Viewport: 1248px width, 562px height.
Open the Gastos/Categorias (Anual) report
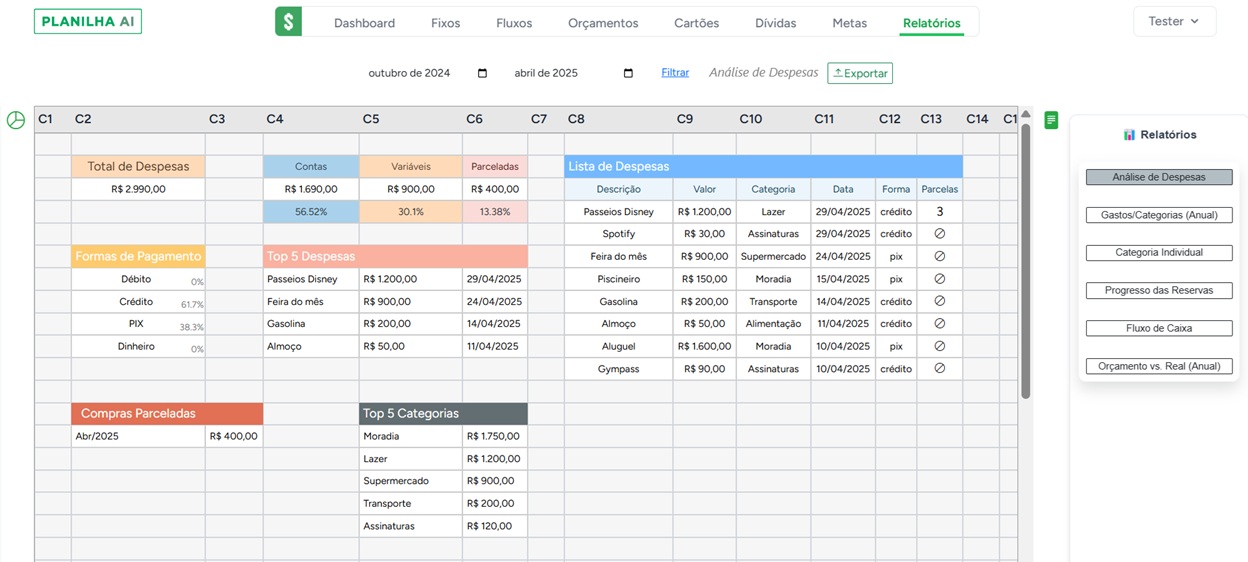(1159, 215)
